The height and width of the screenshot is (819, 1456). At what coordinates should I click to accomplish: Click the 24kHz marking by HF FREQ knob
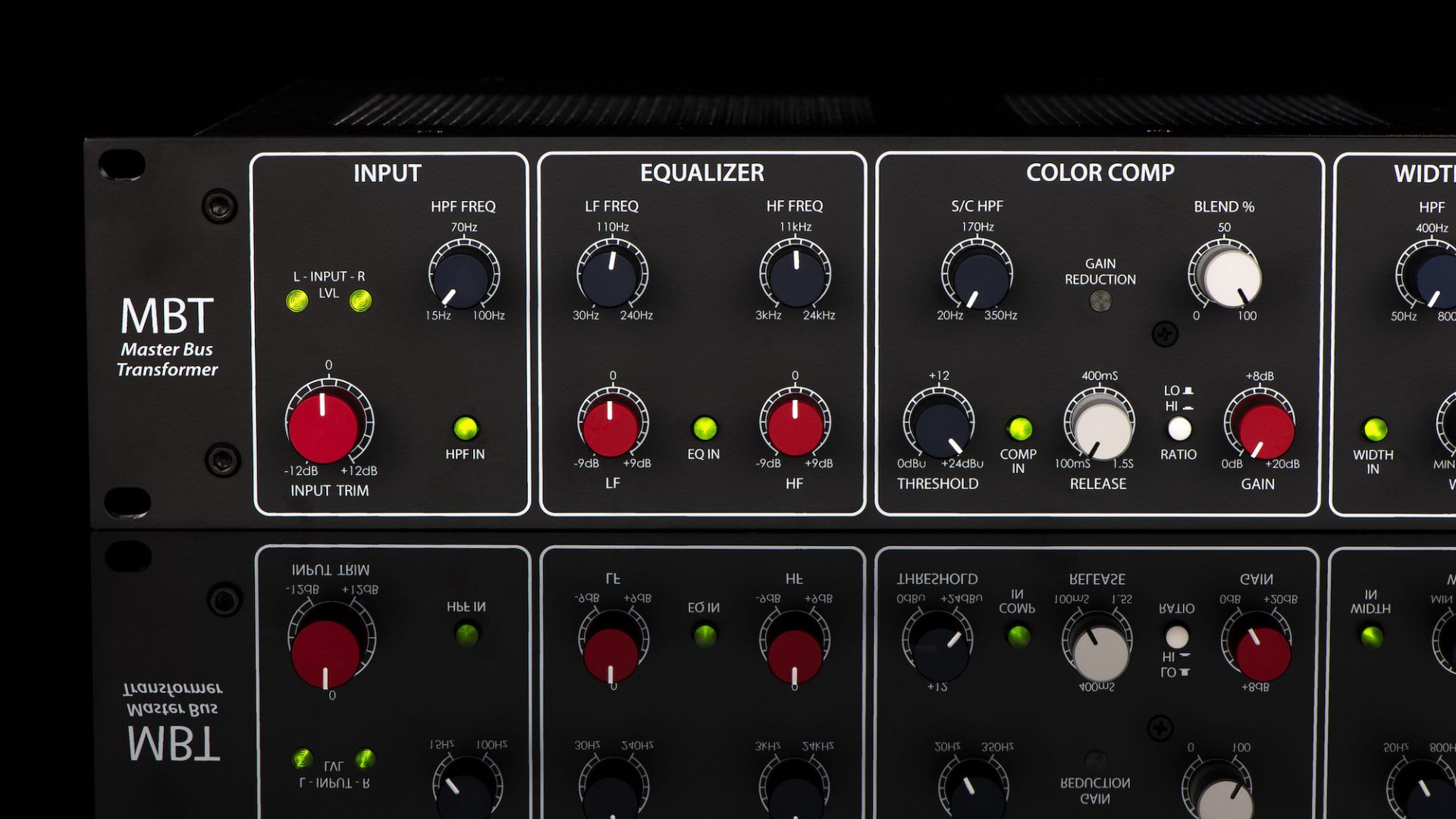point(819,315)
